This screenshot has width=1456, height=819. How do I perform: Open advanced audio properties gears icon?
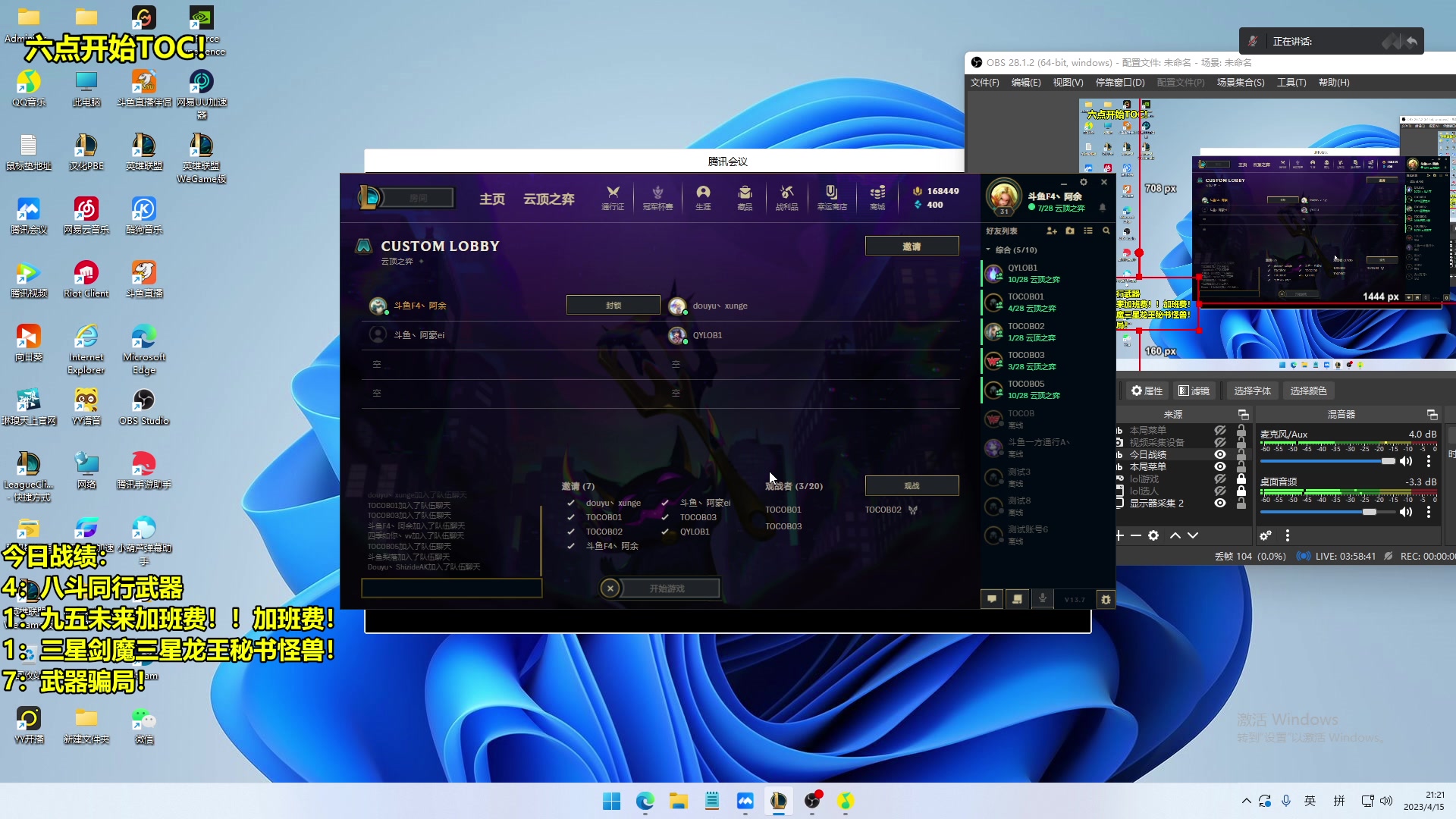tap(1266, 535)
